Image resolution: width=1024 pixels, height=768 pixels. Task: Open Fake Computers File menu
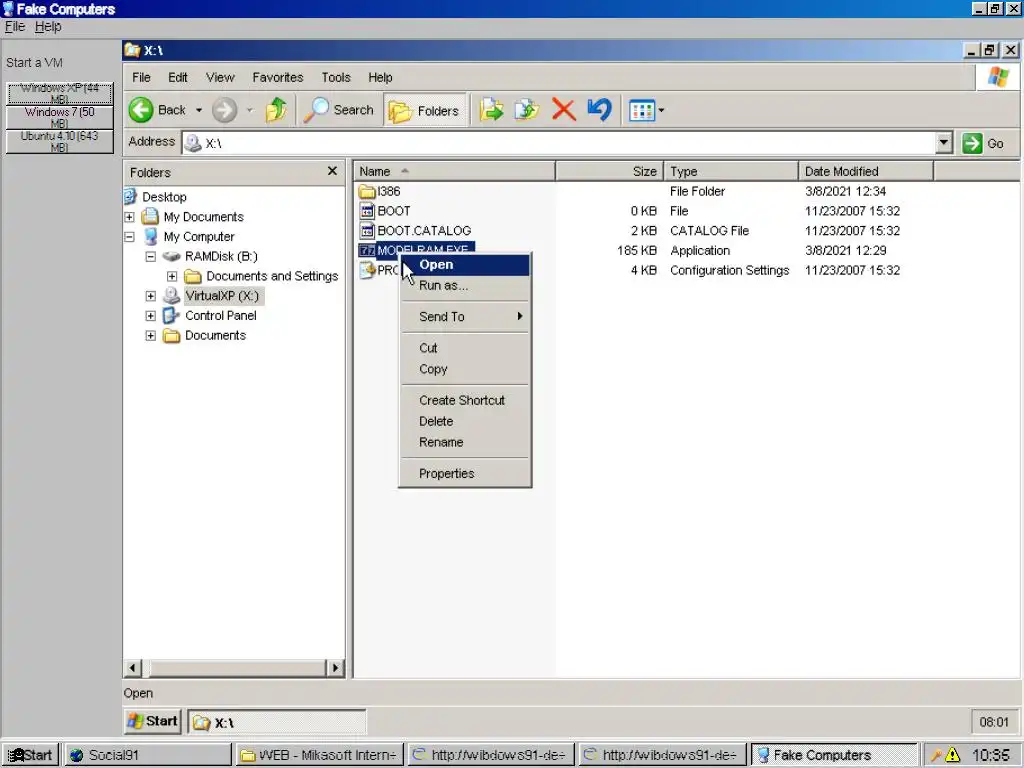tap(14, 27)
